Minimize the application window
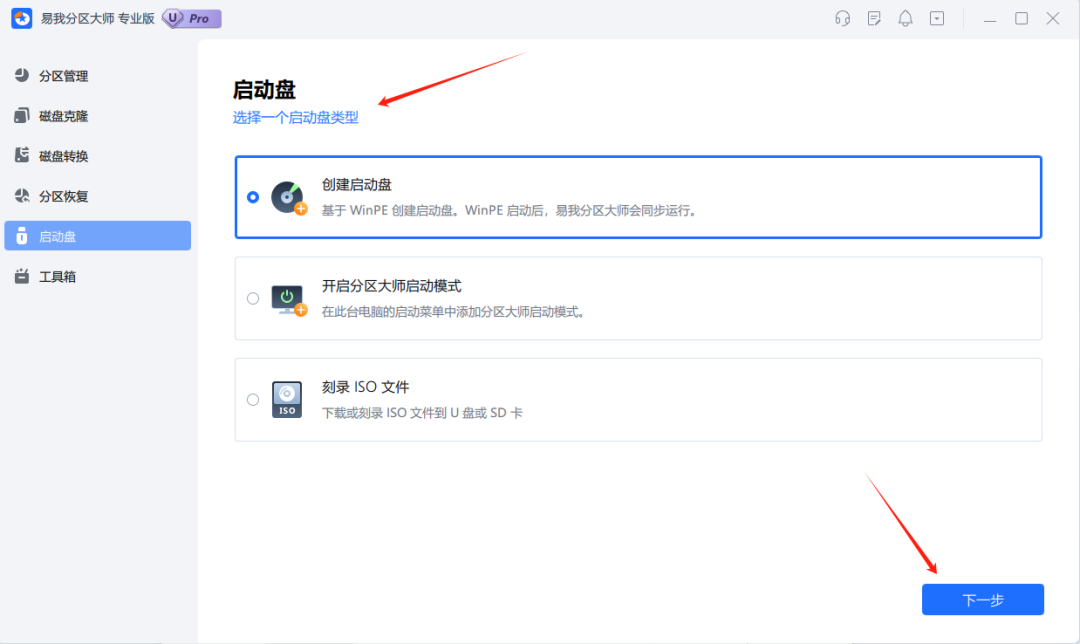The image size is (1080, 644). click(x=990, y=19)
